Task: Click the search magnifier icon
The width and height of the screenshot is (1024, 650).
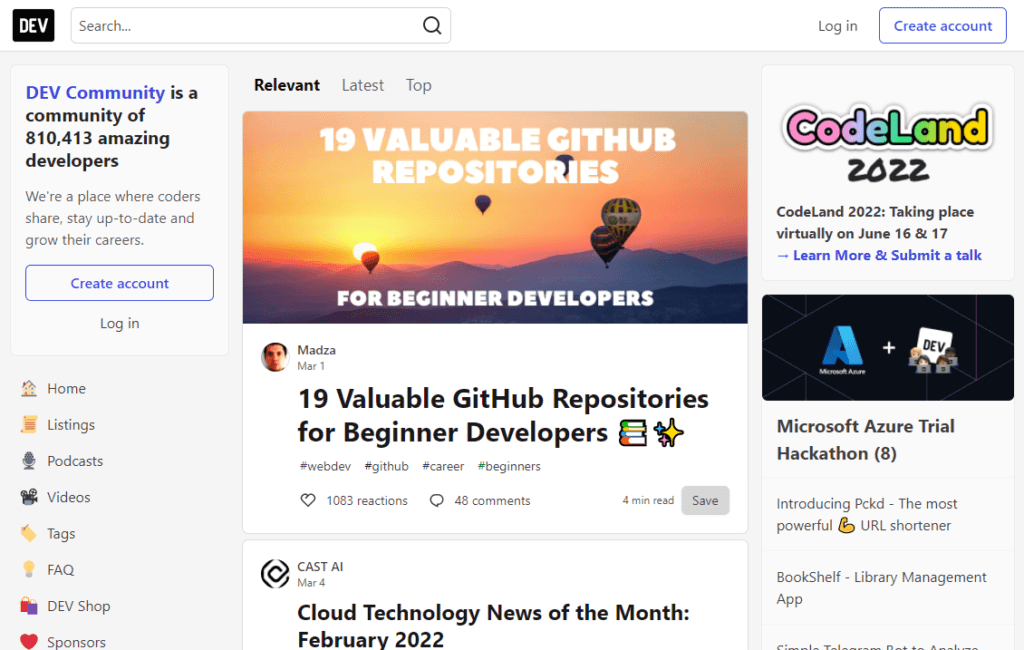Action: point(432,25)
